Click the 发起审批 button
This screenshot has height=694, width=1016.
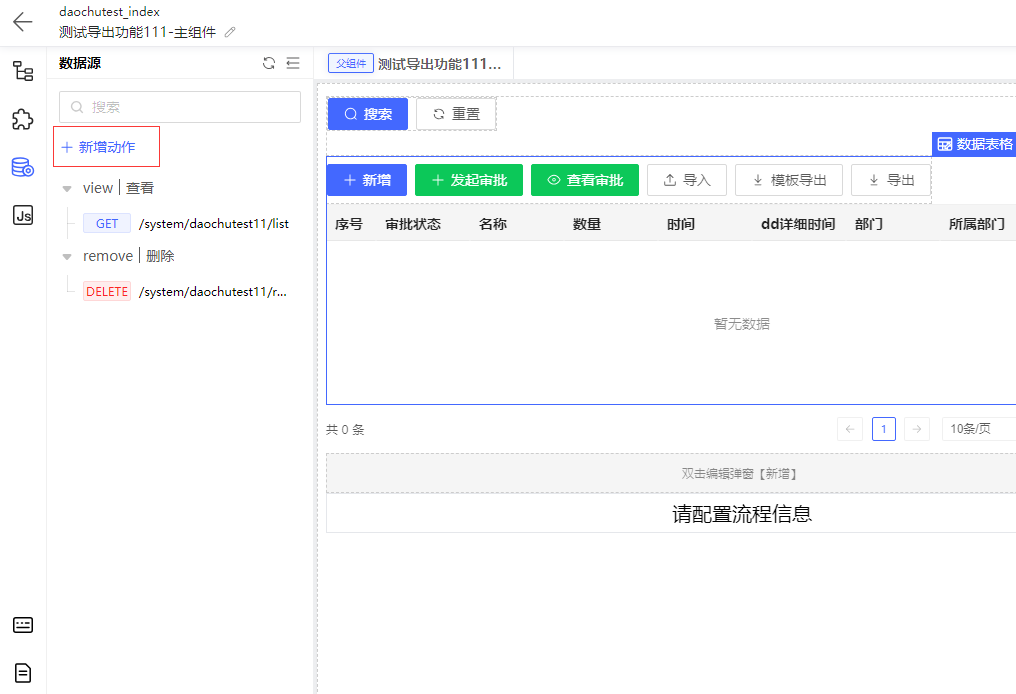[x=468, y=180]
